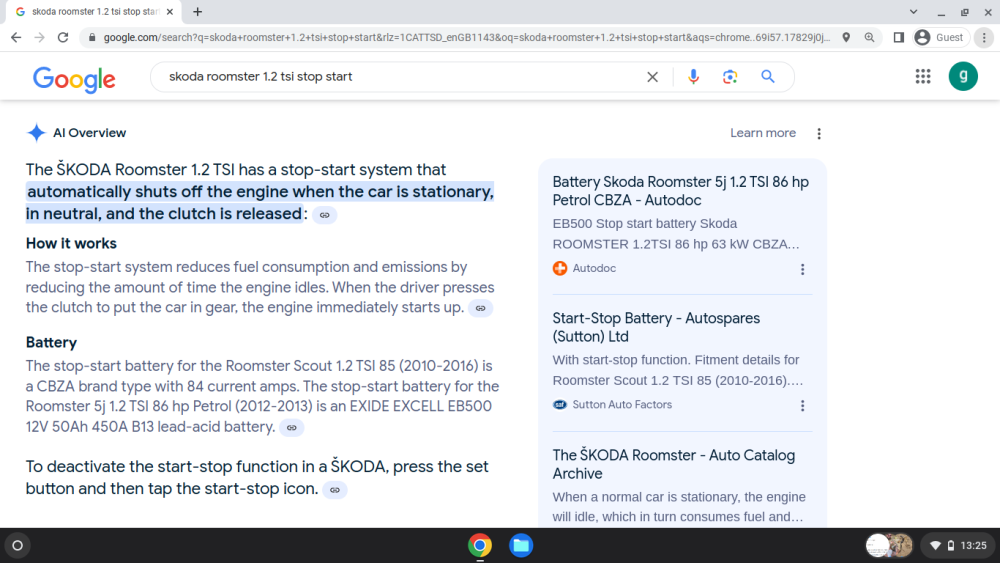Click the location pin icon in address bar
Viewport: 1000px width, 563px height.
tap(846, 38)
